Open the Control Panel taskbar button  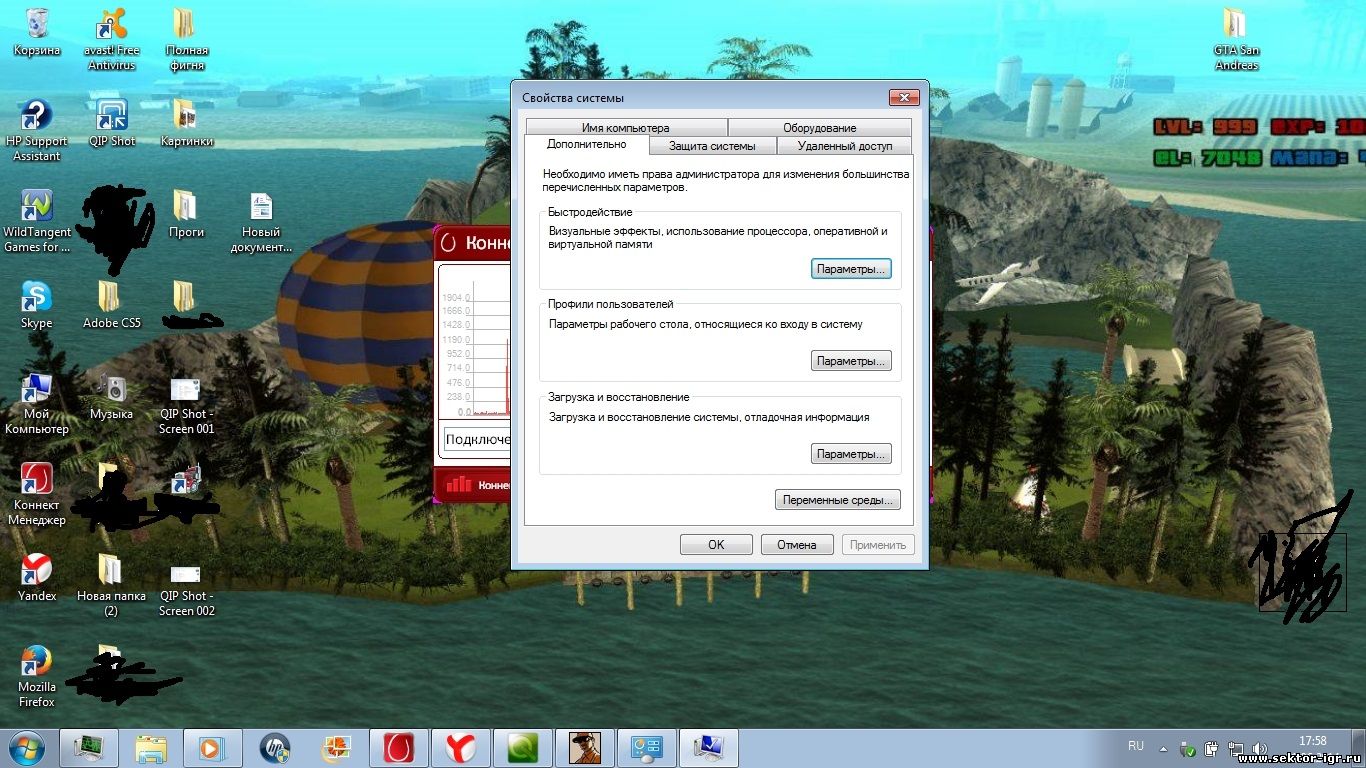646,748
